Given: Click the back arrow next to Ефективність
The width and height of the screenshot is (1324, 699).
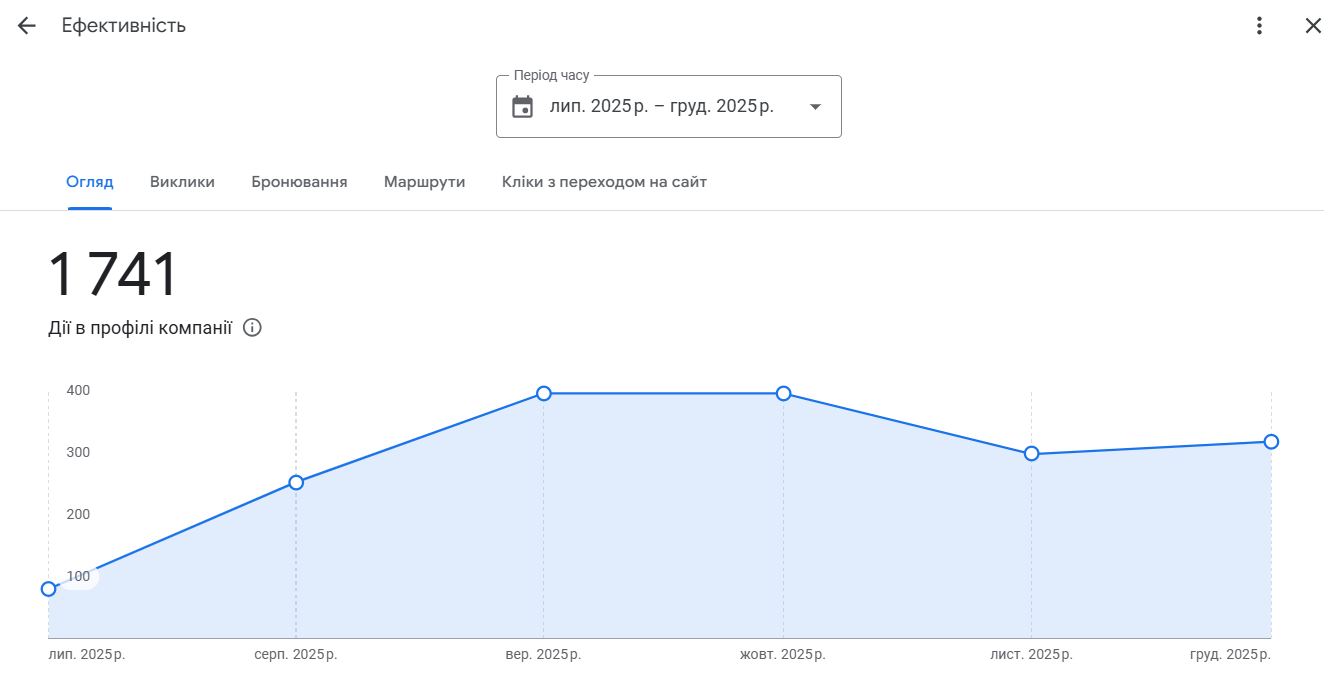Looking at the screenshot, I should click(x=27, y=26).
